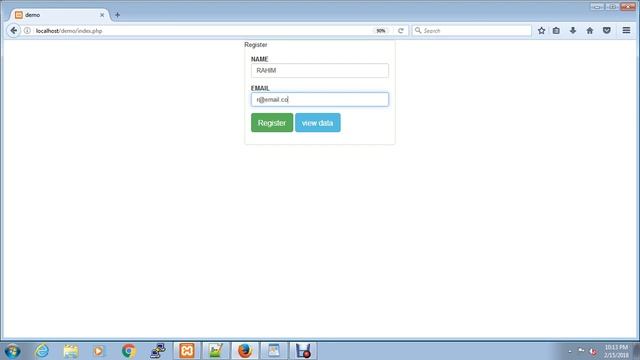Click the taskbar clock showing time
640x360 pixels.
(616, 351)
